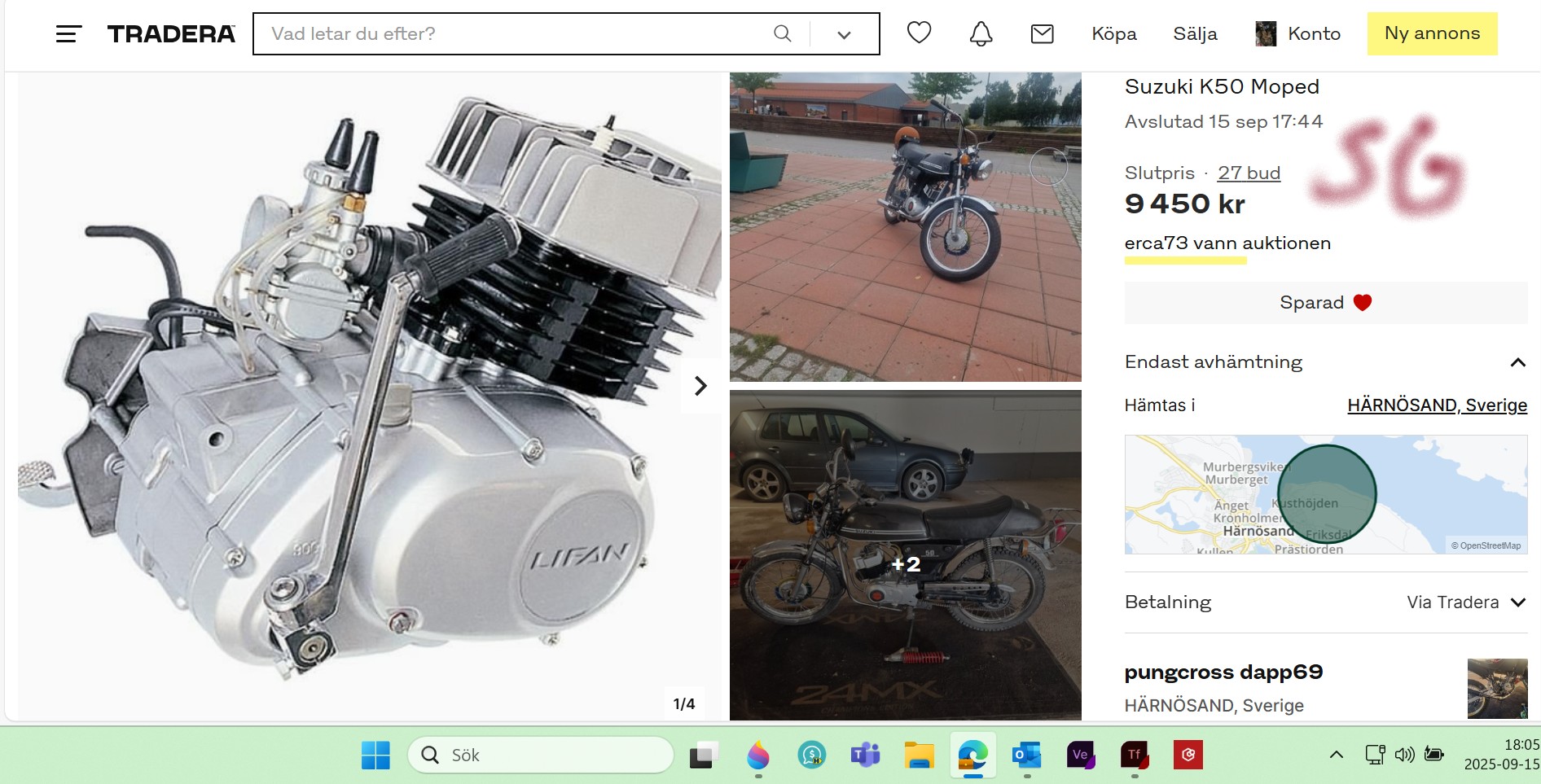
Task: Open the moped on red paving thumbnail
Action: coord(905,227)
